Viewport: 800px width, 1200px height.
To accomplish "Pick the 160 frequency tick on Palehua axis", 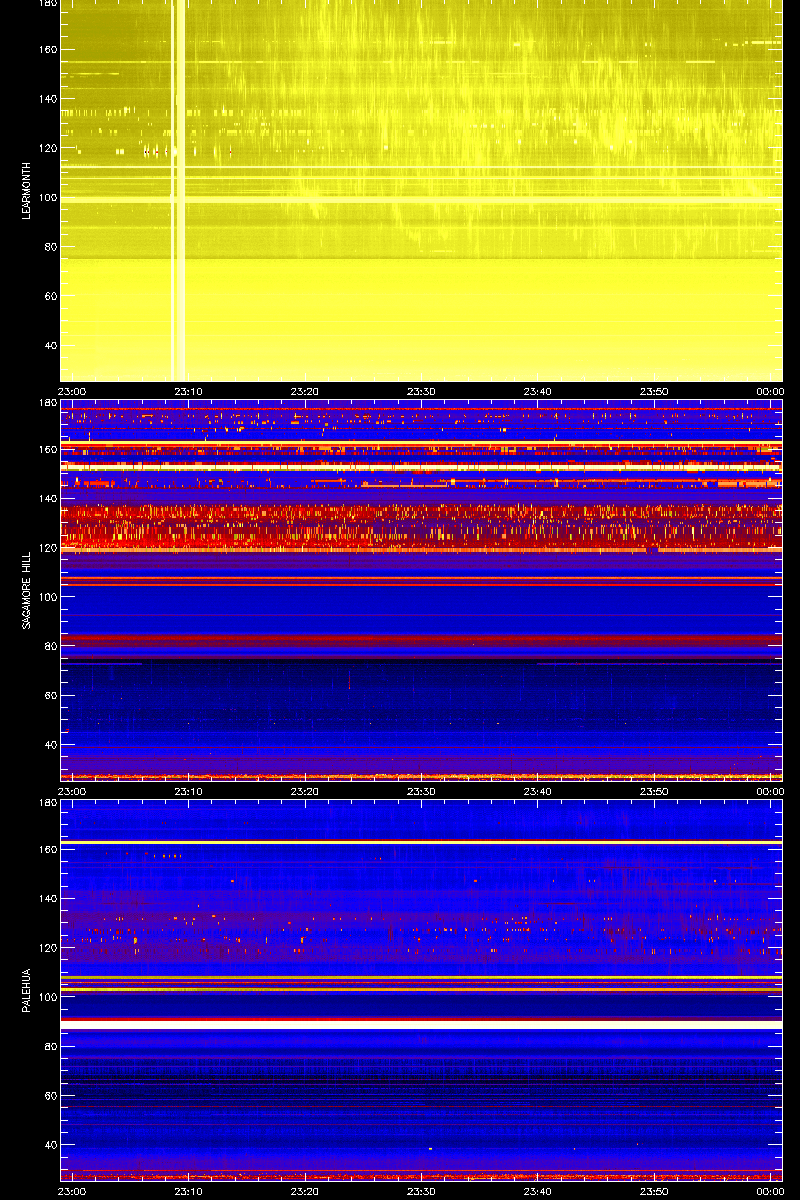I will [47, 850].
